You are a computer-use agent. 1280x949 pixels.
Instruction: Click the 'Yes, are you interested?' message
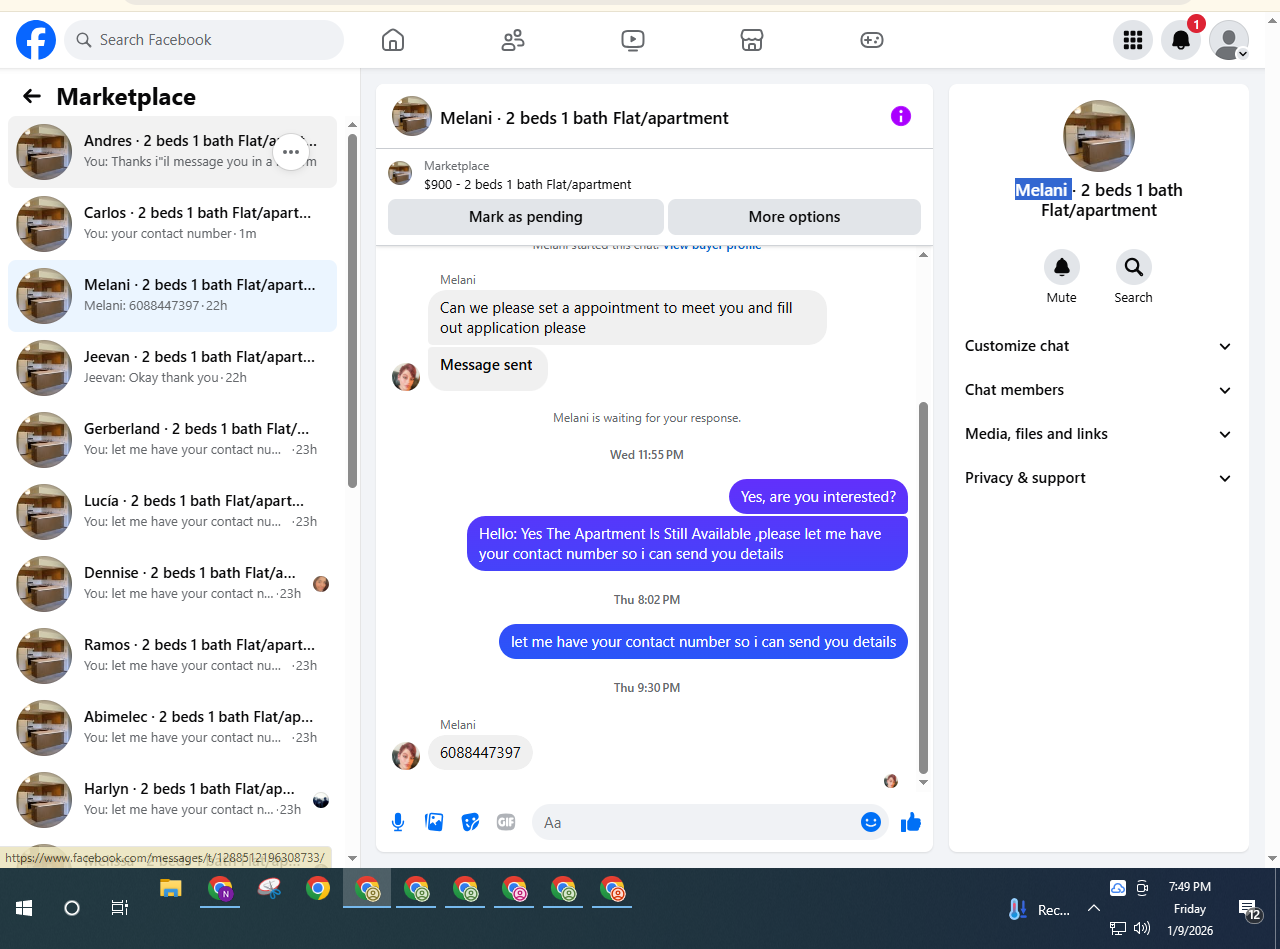(818, 497)
